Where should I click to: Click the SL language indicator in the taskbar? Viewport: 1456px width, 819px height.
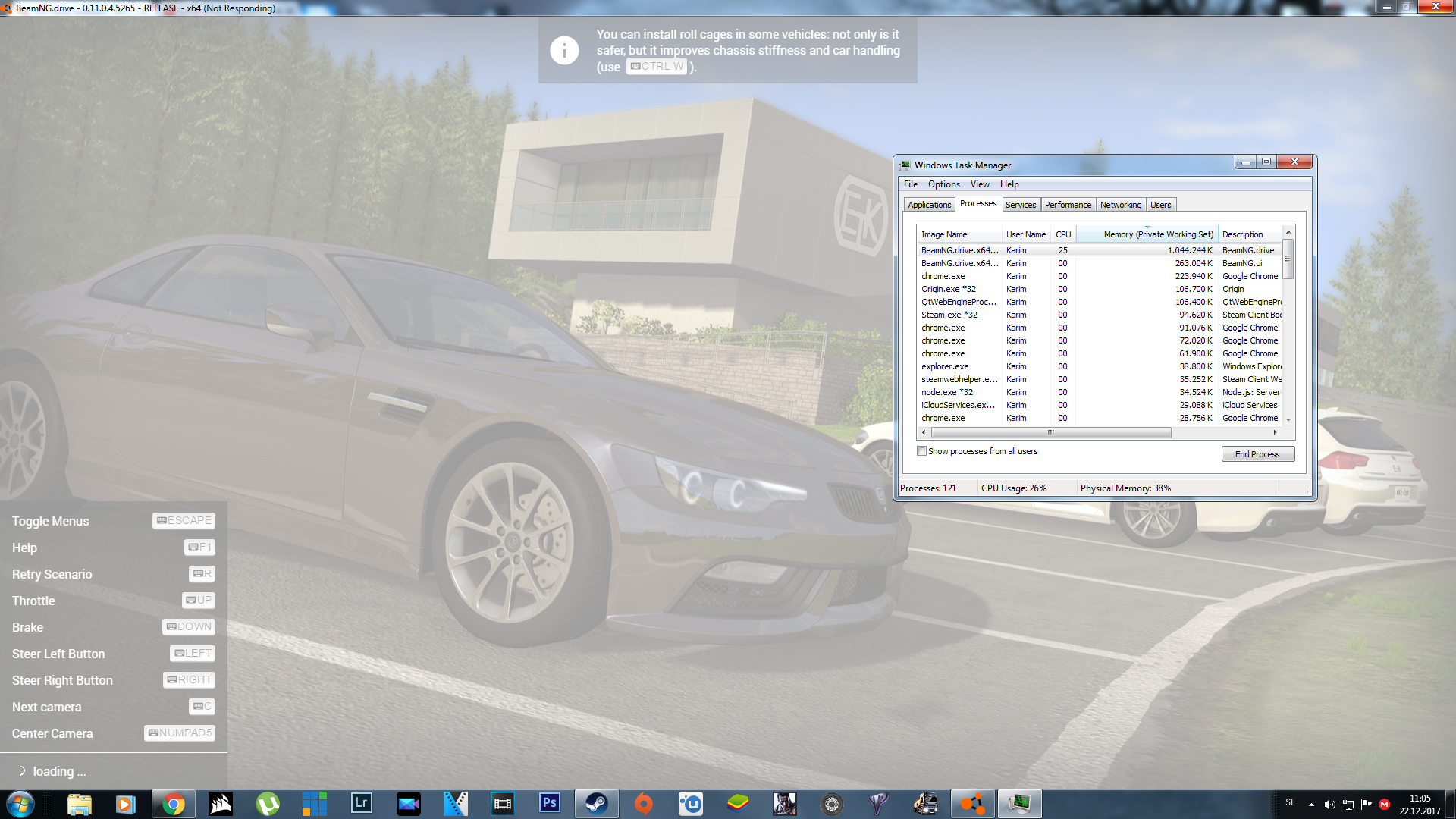point(1291,802)
